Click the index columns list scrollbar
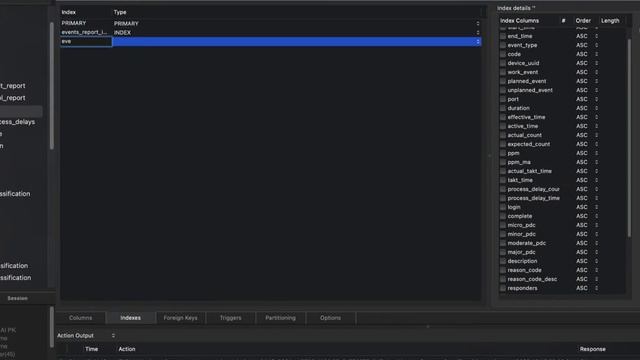Screen dimensions: 640x360 coord(629,139)
